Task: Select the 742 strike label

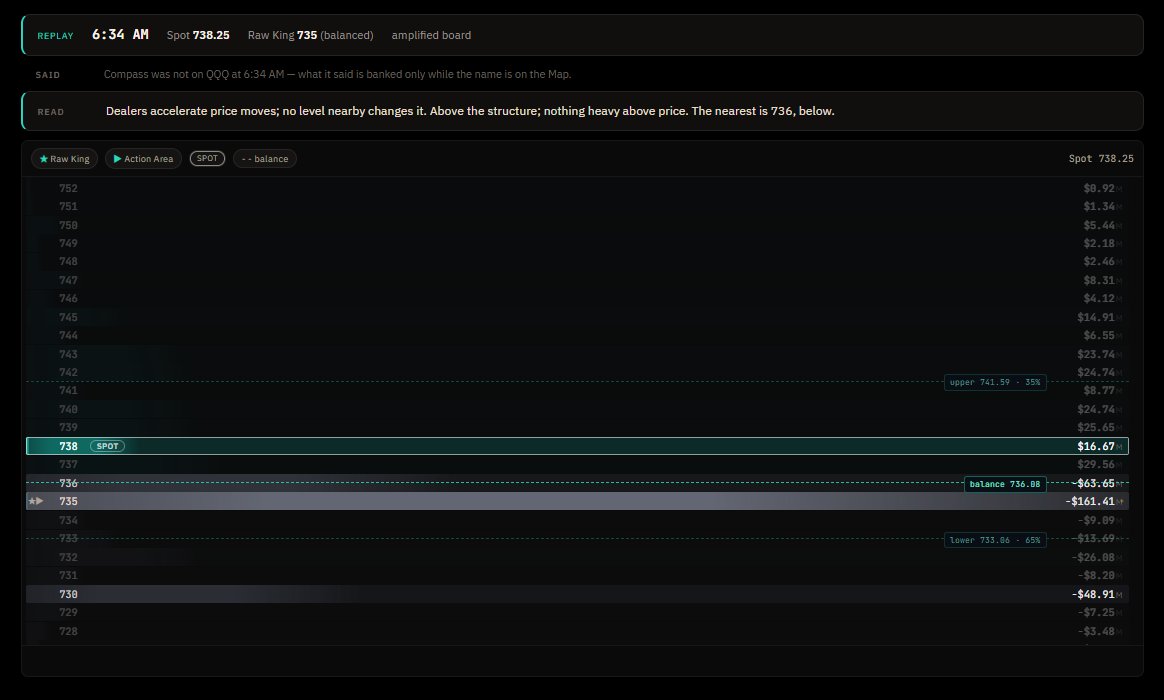Action: pyautogui.click(x=68, y=372)
